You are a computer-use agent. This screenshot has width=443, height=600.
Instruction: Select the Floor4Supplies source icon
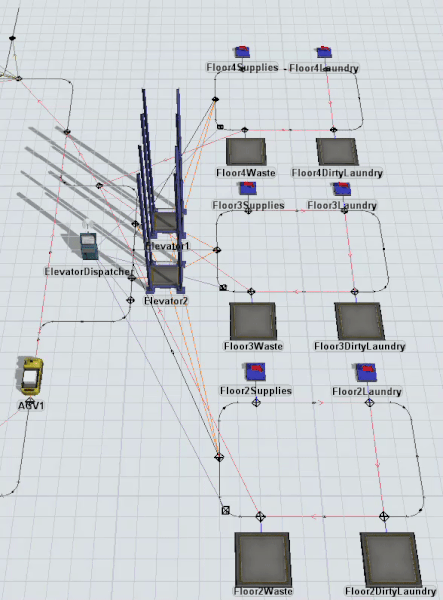pos(243,52)
